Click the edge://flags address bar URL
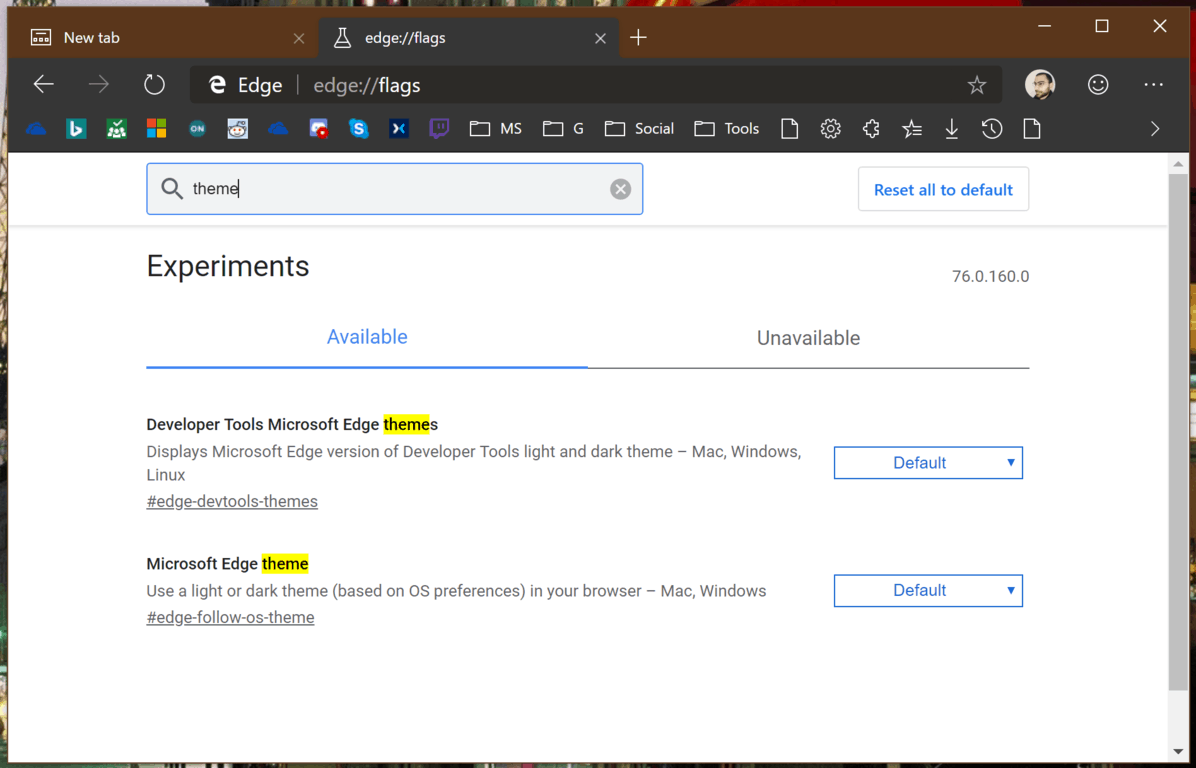The height and width of the screenshot is (768, 1196). coord(367,85)
